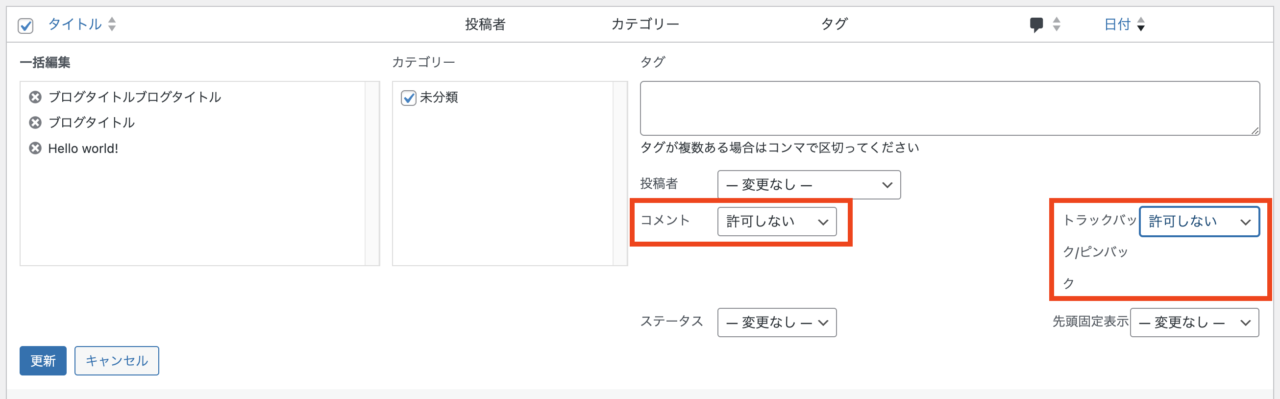1280x399 pixels.
Task: Remove ブログタイトルブログタイトル from bulk edit list
Action: (35, 98)
